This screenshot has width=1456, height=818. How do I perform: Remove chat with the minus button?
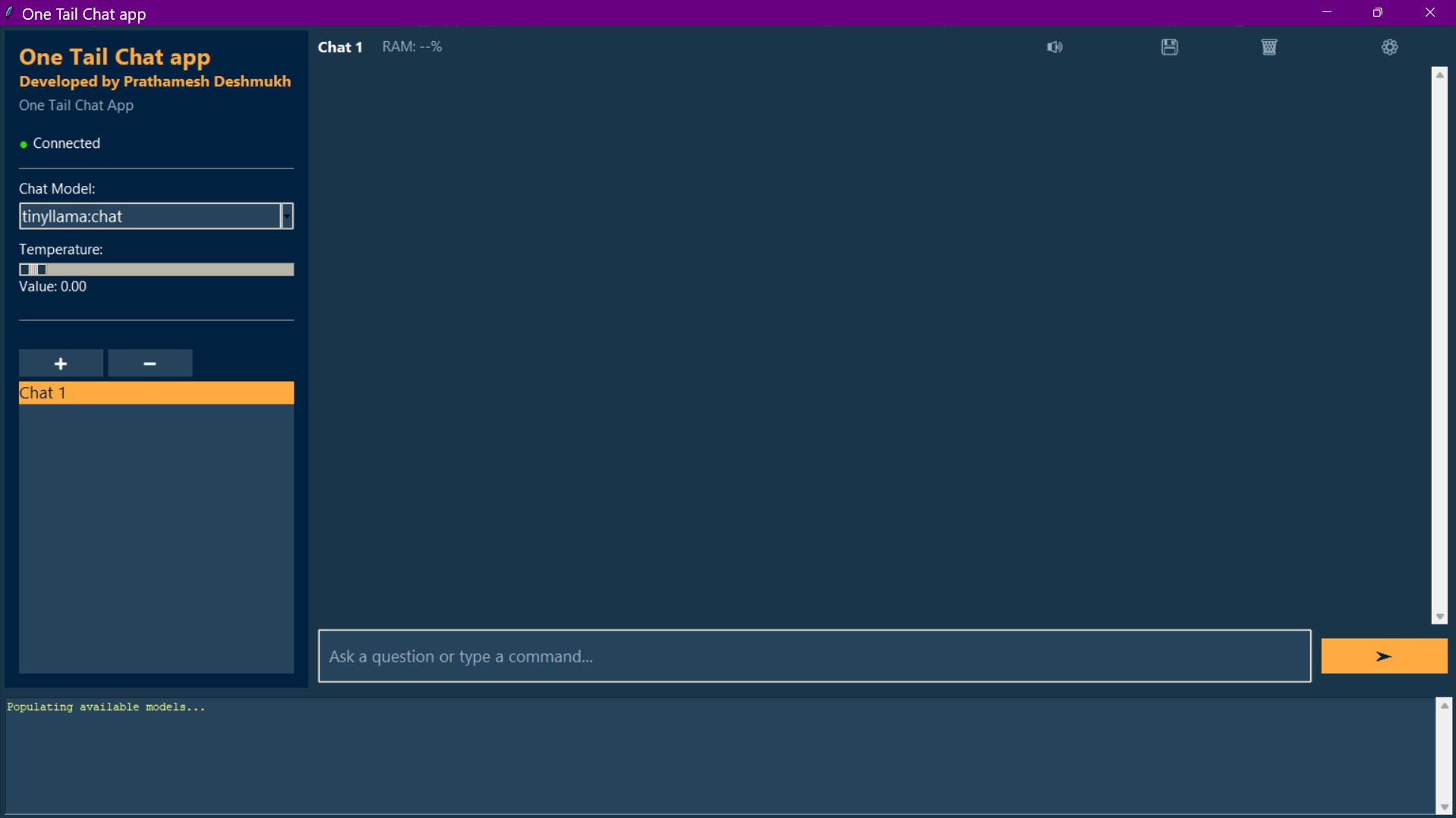tap(150, 363)
